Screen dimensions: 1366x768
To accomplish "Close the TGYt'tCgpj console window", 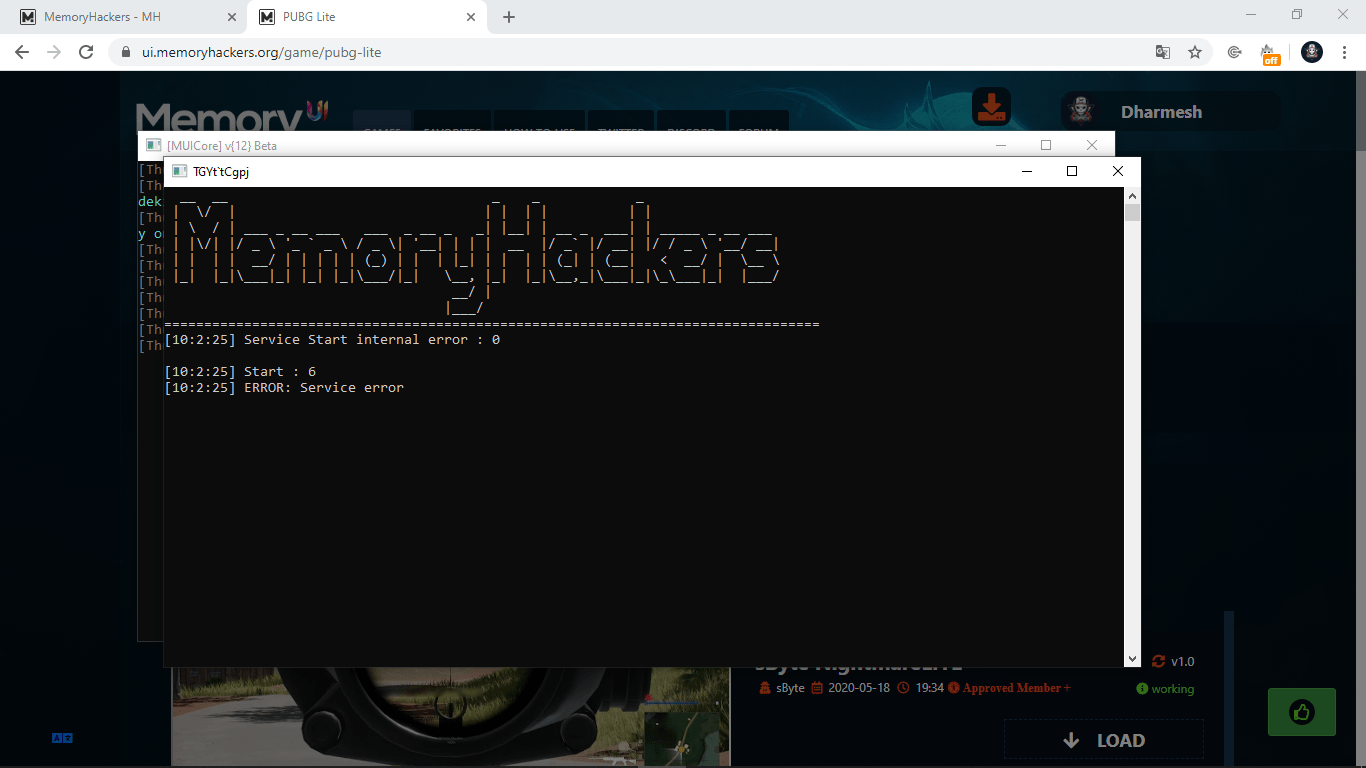I will (1118, 171).
